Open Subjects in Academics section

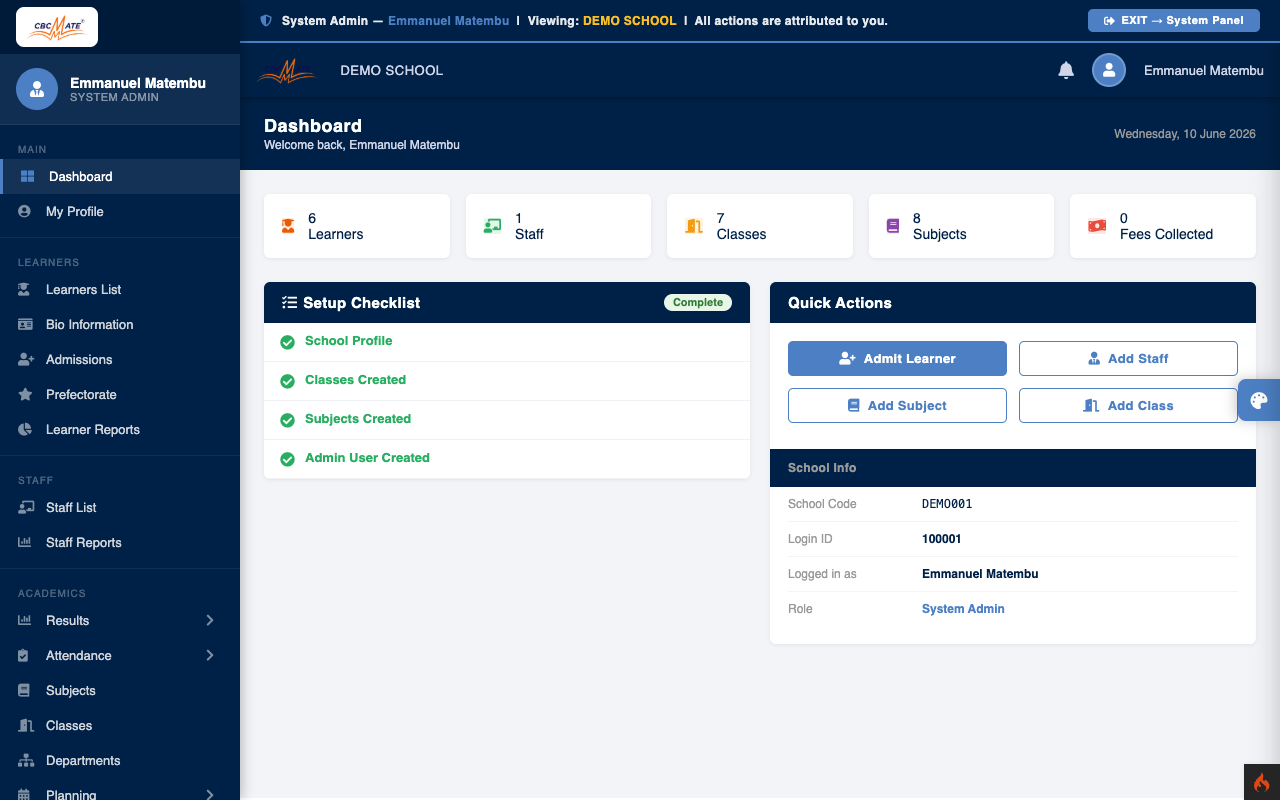(x=120, y=690)
